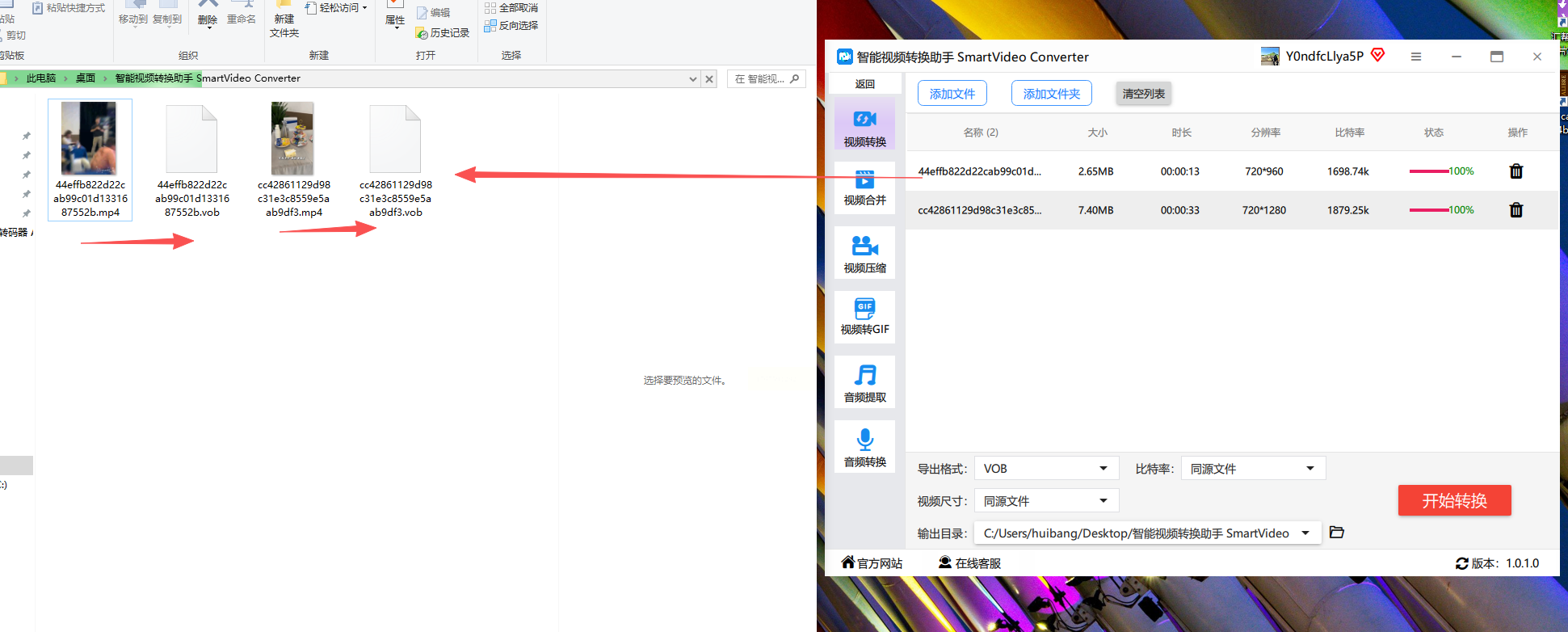1568x632 pixels.
Task: Click 新建文件夹 in the Explorer ribbon
Action: (284, 19)
